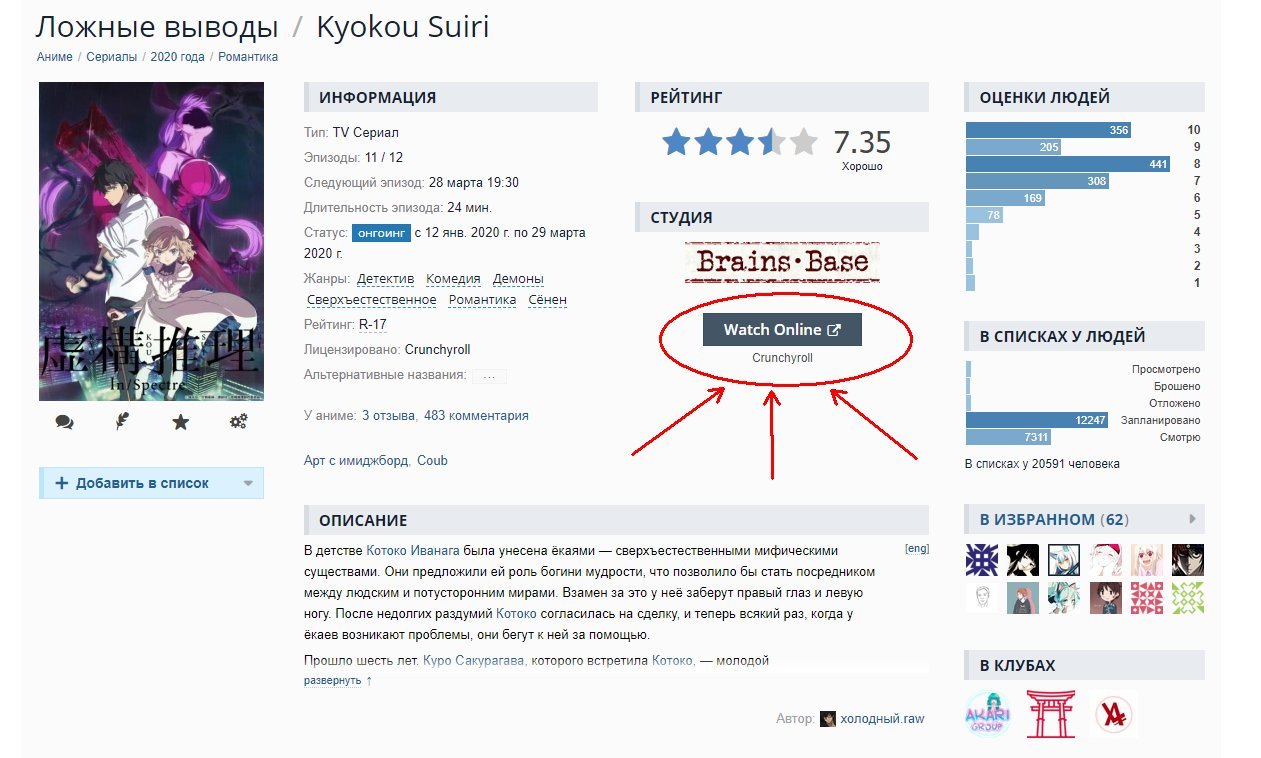Open 2020 года breadcrumb item
1261x758 pixels.
(x=177, y=57)
